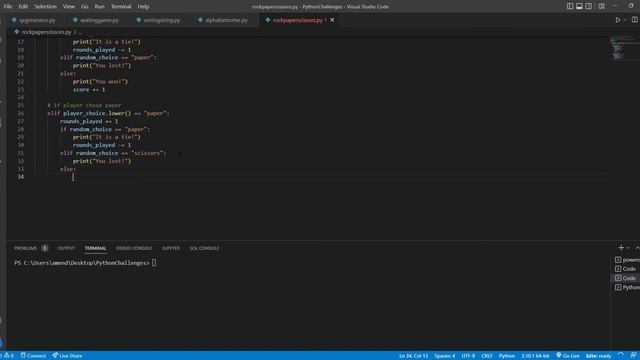640x360 pixels.
Task: Click rockpaperscissors.py in the breadcrumb bar
Action: pyautogui.click(x=47, y=32)
